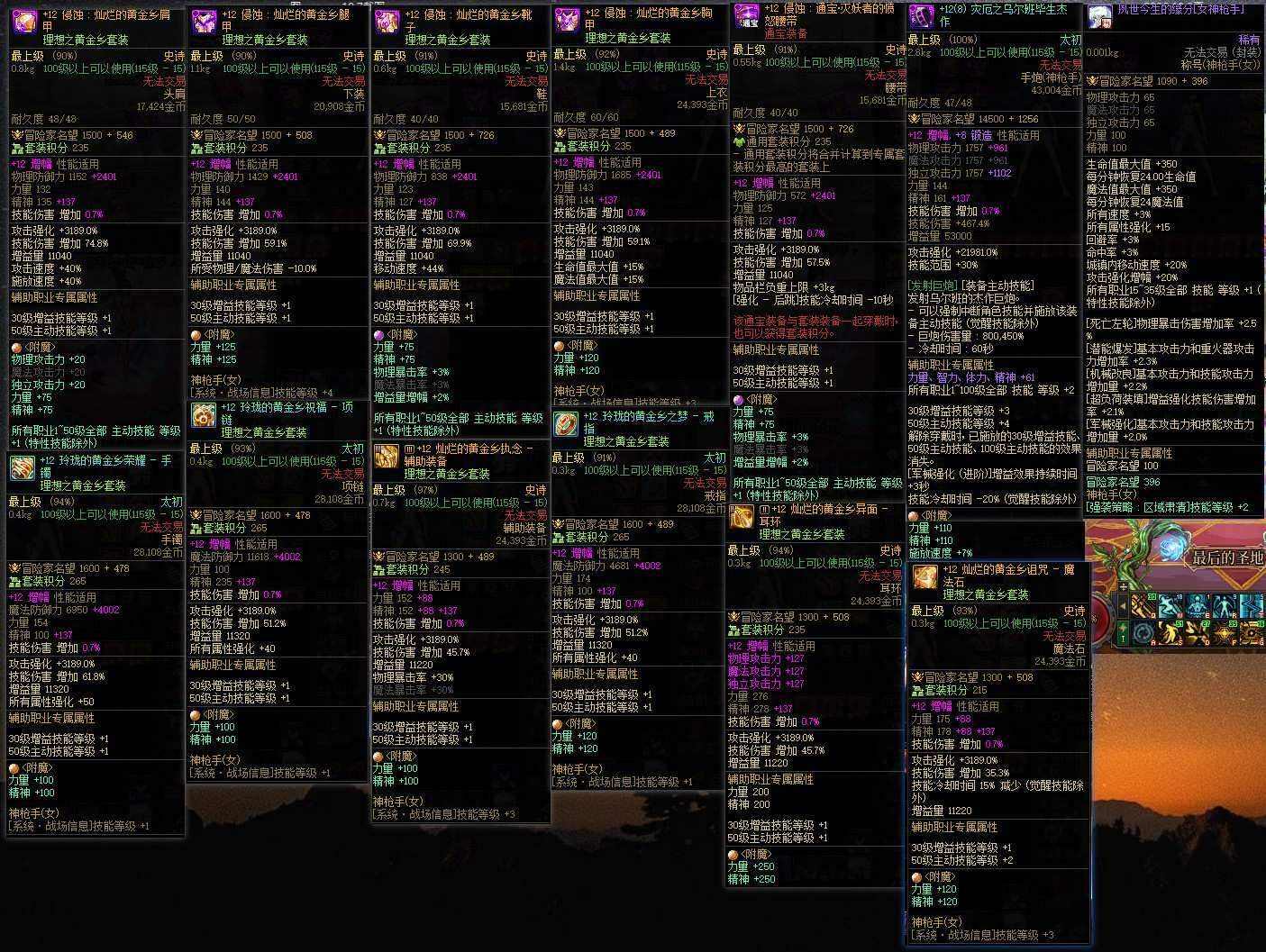Click the 灿烂的黄金乡诅咒 magic stone icon
The image size is (1266, 952).
pos(925,577)
